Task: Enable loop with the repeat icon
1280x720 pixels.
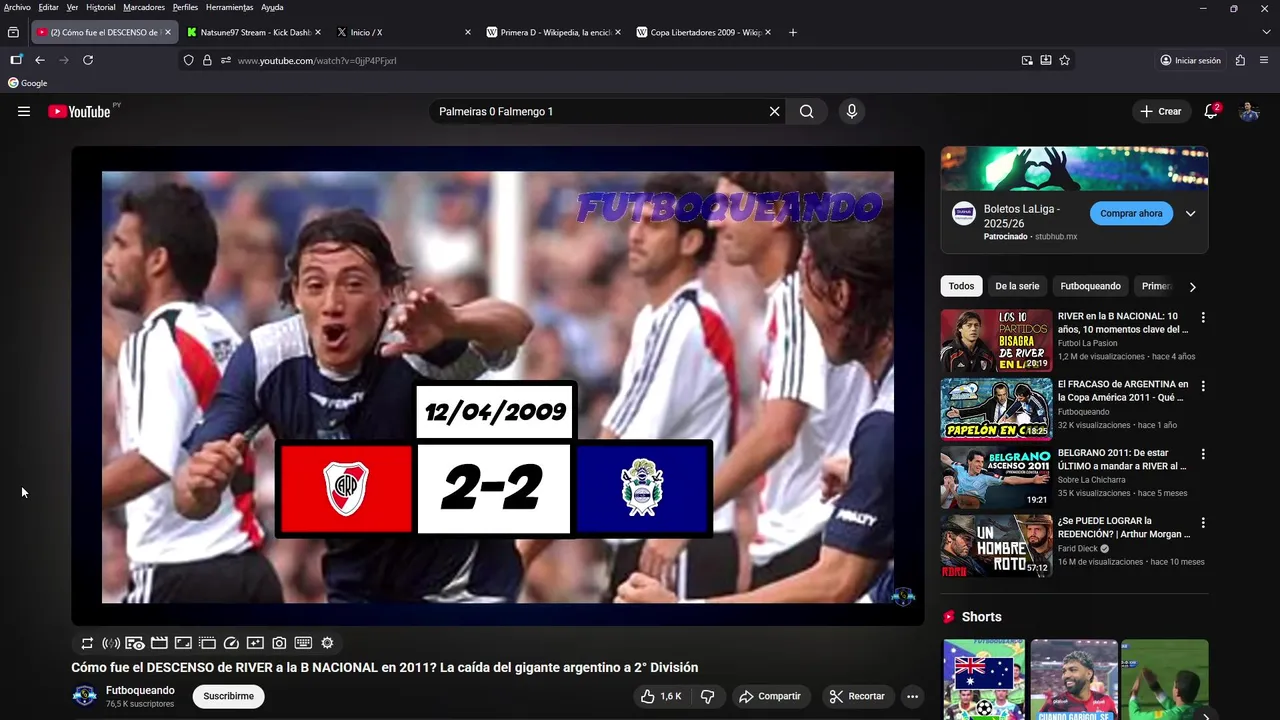Action: tap(87, 643)
